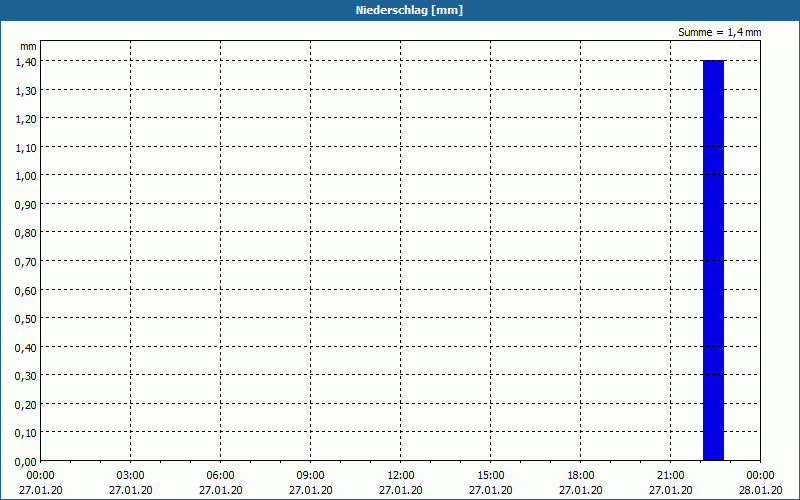Click the '1,40' y-axis value
Screen dimensions: 800x500
(26, 62)
